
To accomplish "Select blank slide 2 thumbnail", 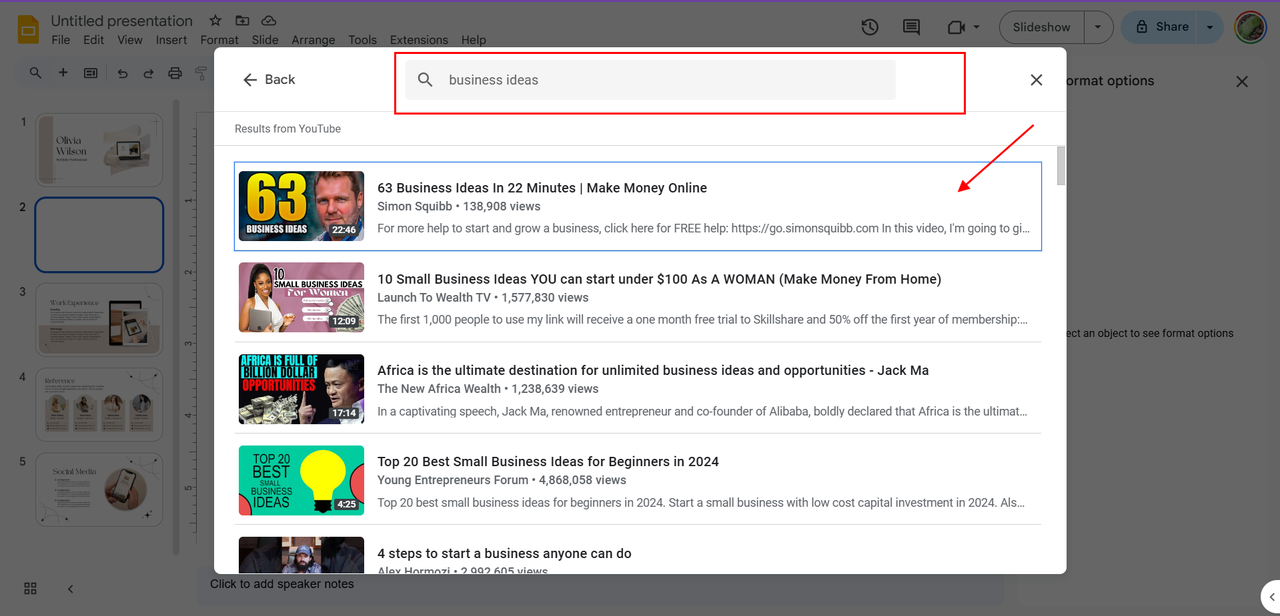I will (99, 235).
